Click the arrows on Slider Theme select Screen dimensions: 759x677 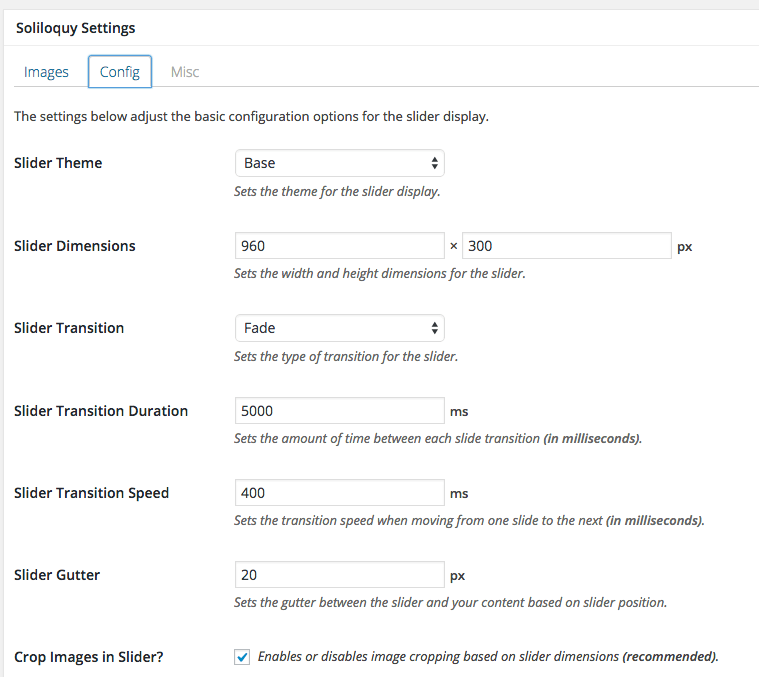point(434,163)
